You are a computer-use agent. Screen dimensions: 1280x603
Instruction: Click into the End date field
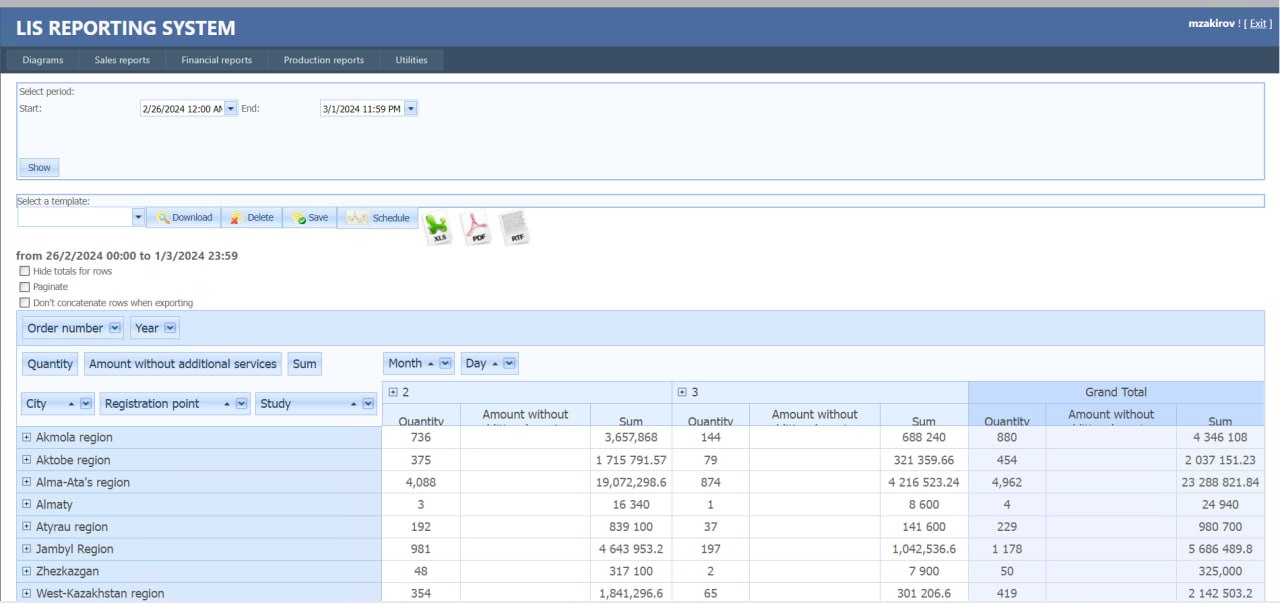(x=362, y=108)
